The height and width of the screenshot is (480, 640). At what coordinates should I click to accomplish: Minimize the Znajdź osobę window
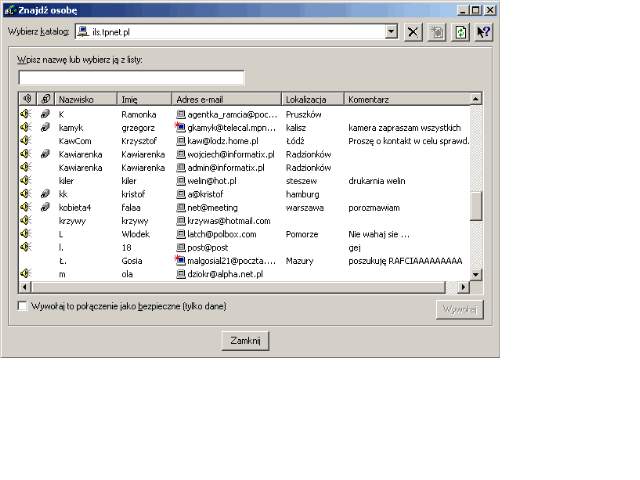(462, 10)
